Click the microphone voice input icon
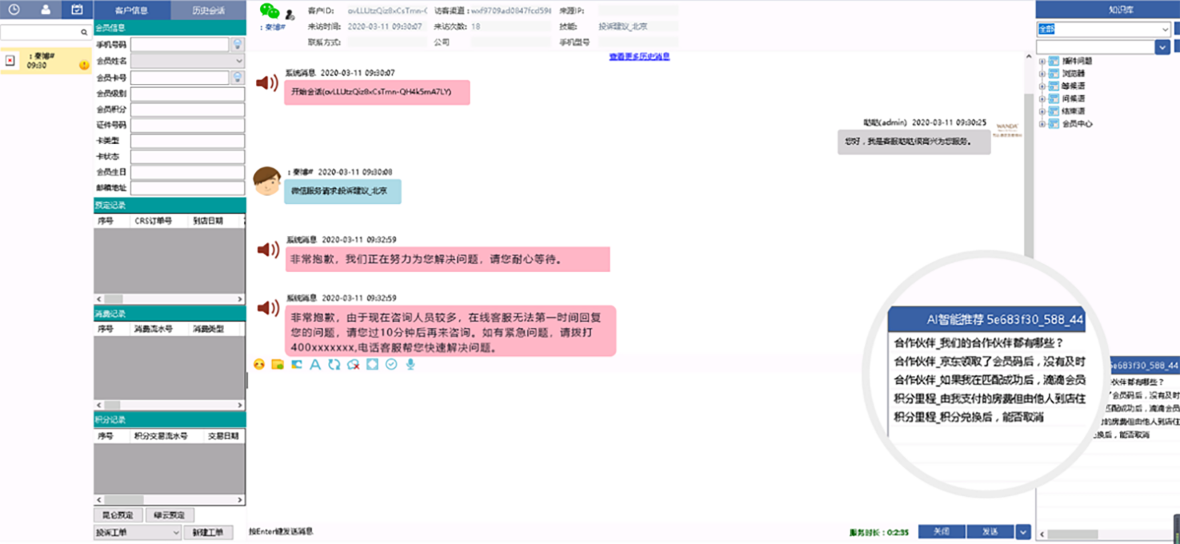Image resolution: width=1180 pixels, height=544 pixels. (x=410, y=364)
